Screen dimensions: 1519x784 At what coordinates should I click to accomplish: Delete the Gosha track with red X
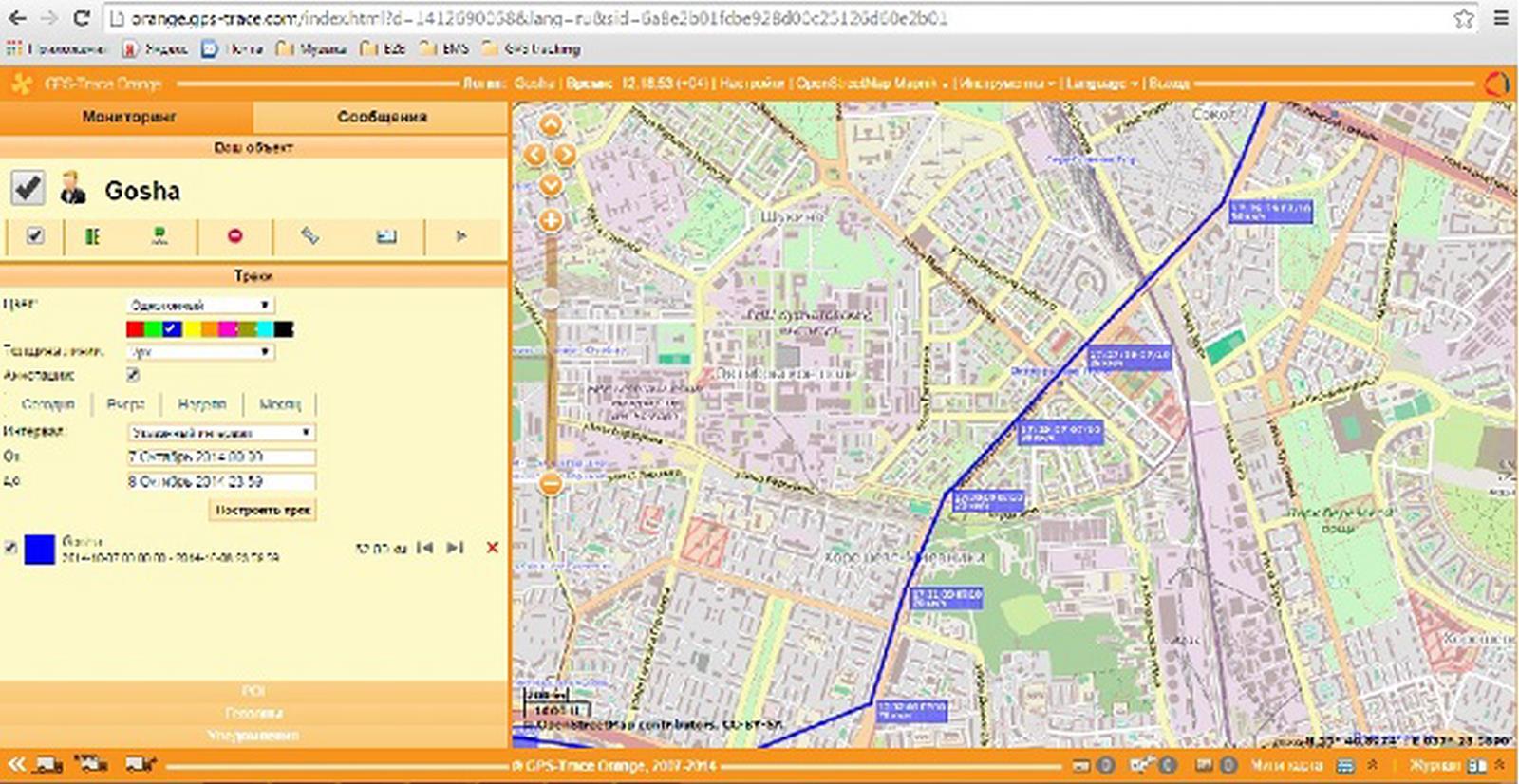(x=492, y=548)
